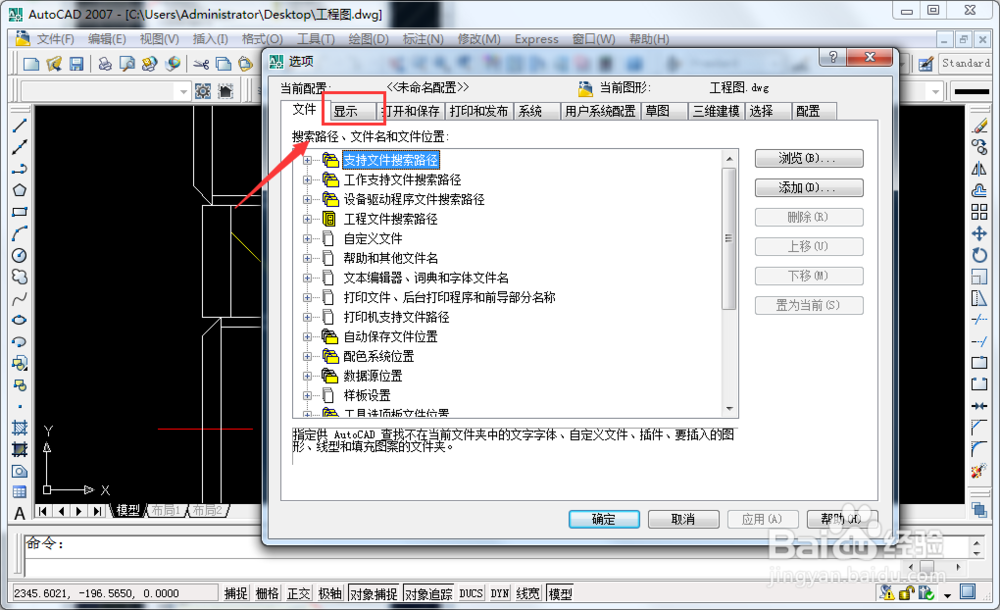This screenshot has height=610, width=1000.
Task: Select the Circle tool
Action: tap(20, 255)
